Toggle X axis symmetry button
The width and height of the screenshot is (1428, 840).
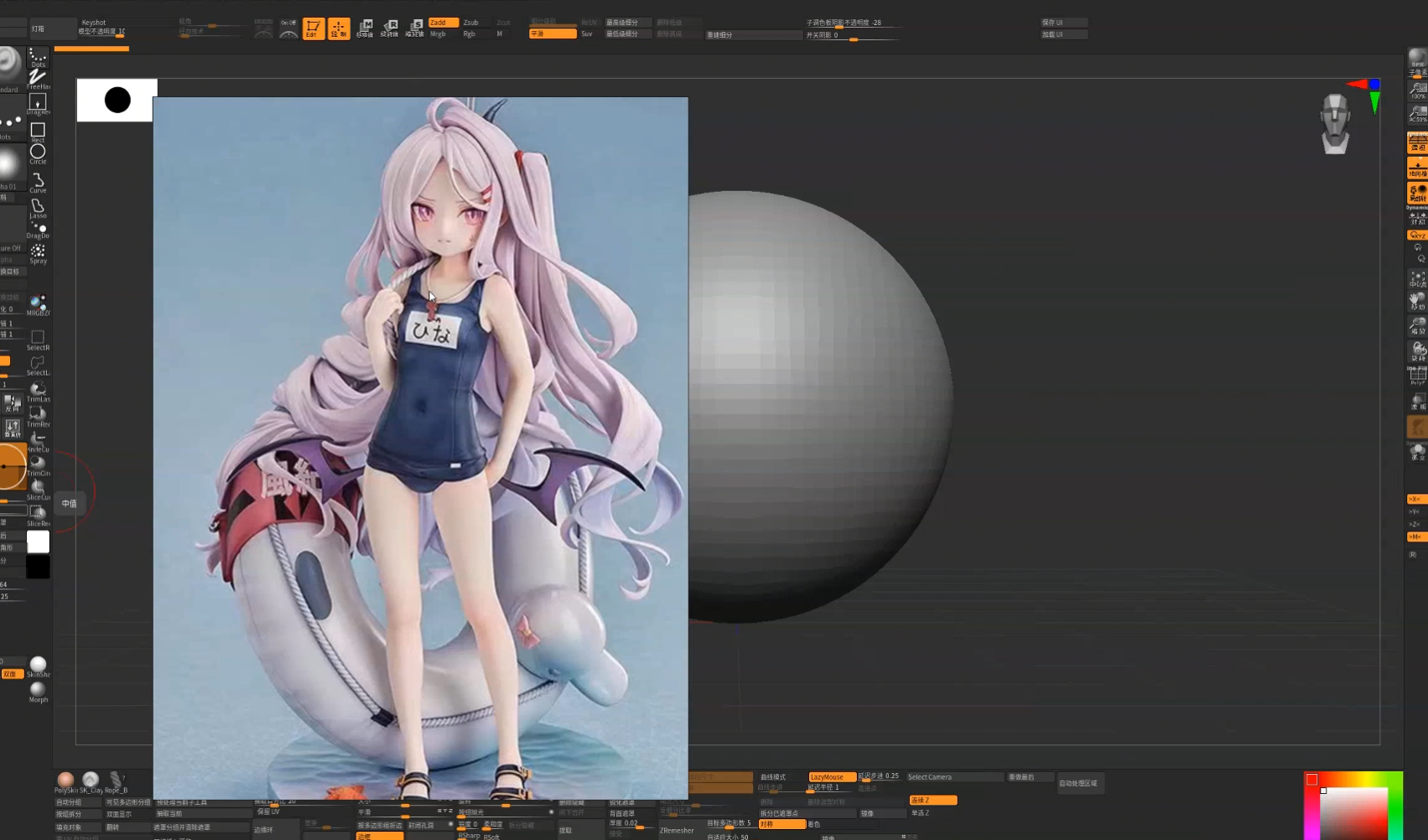click(x=1416, y=499)
